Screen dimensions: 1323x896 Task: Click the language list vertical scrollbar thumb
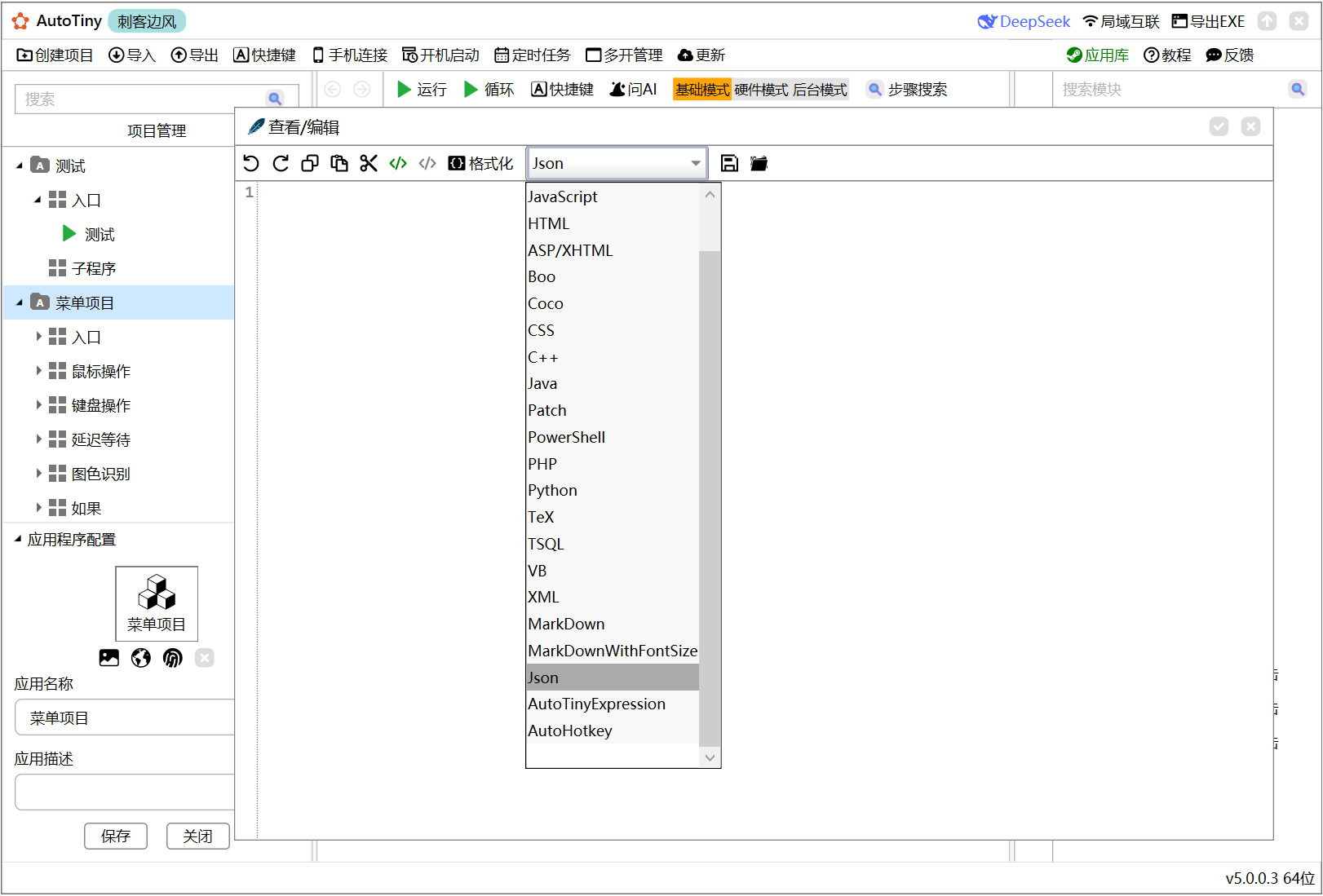pyautogui.click(x=710, y=499)
